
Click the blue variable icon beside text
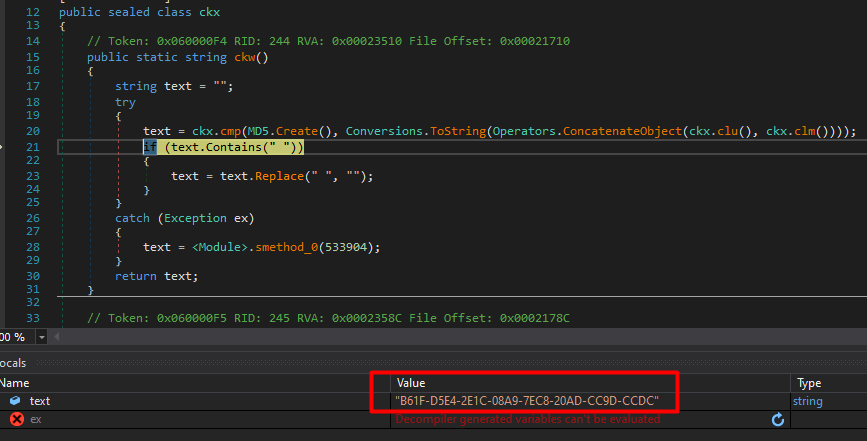pyautogui.click(x=15, y=401)
